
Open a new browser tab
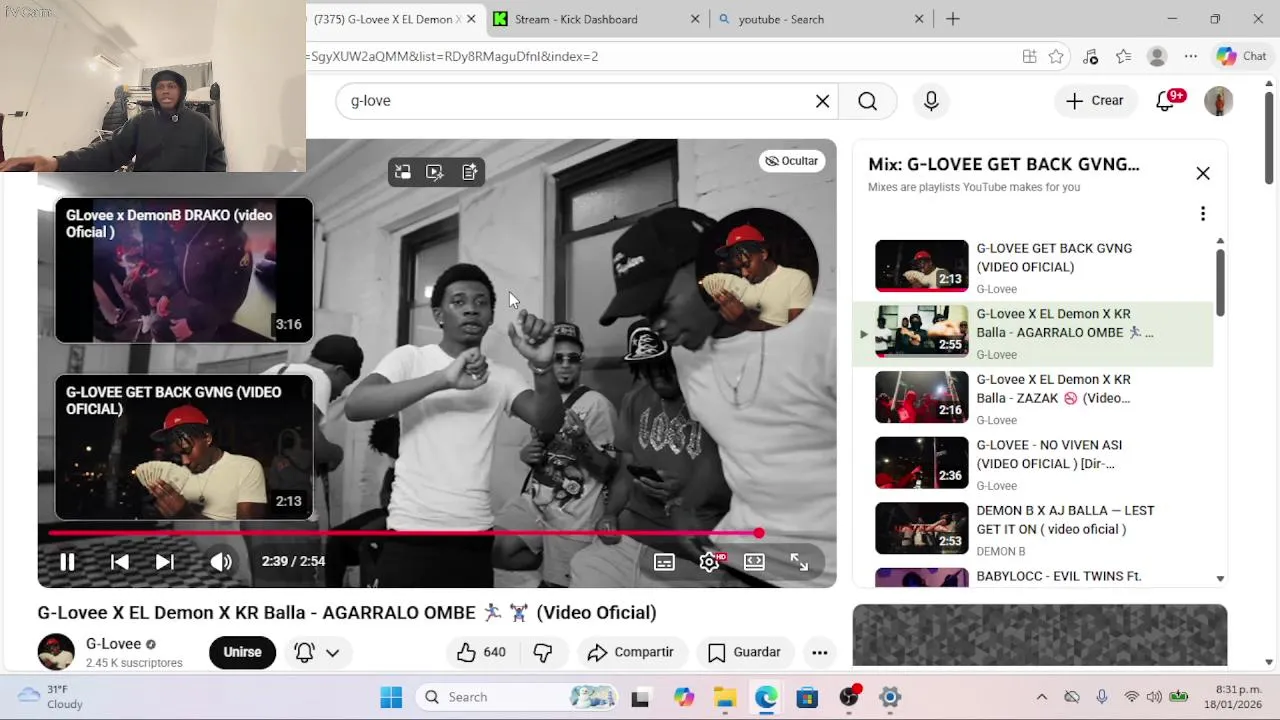(953, 19)
